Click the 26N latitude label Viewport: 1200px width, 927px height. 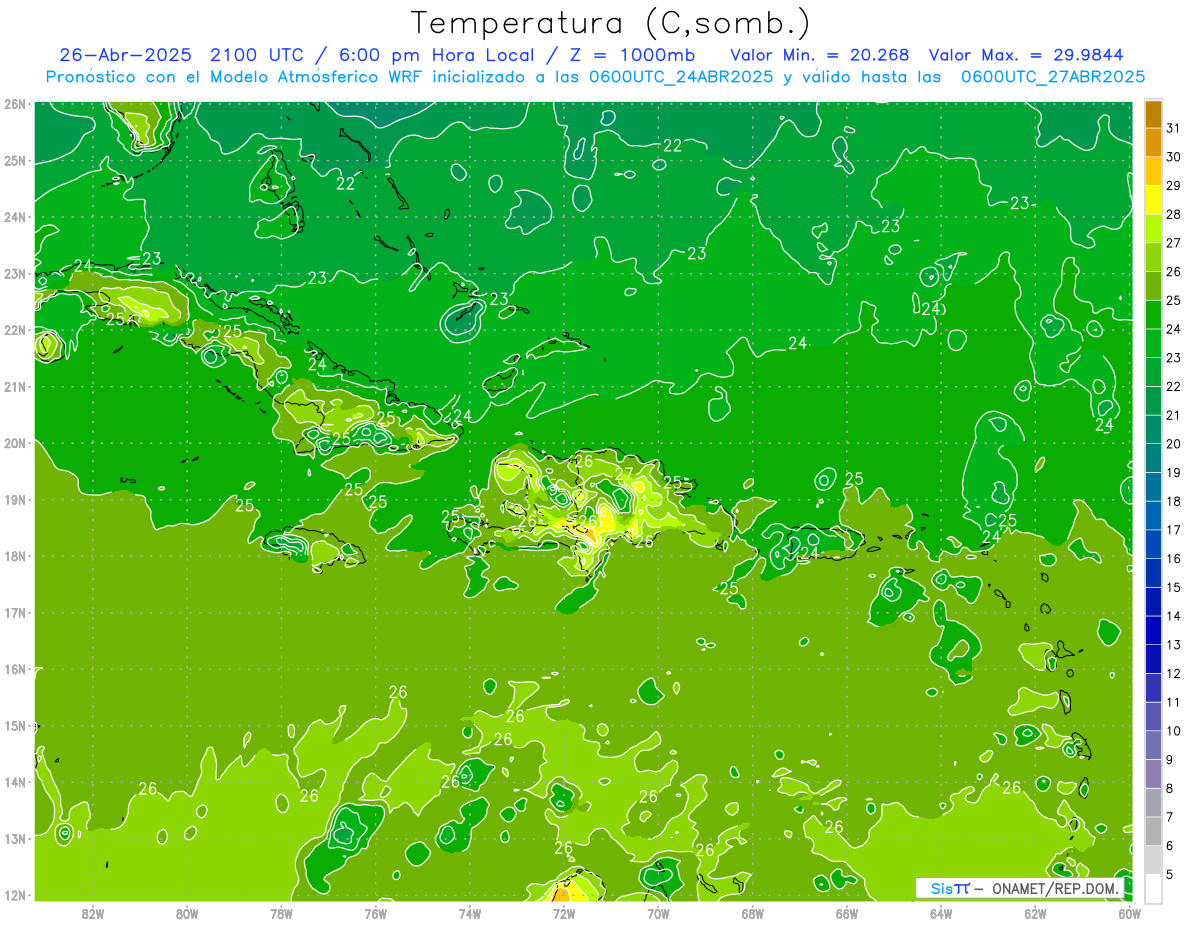(14, 104)
